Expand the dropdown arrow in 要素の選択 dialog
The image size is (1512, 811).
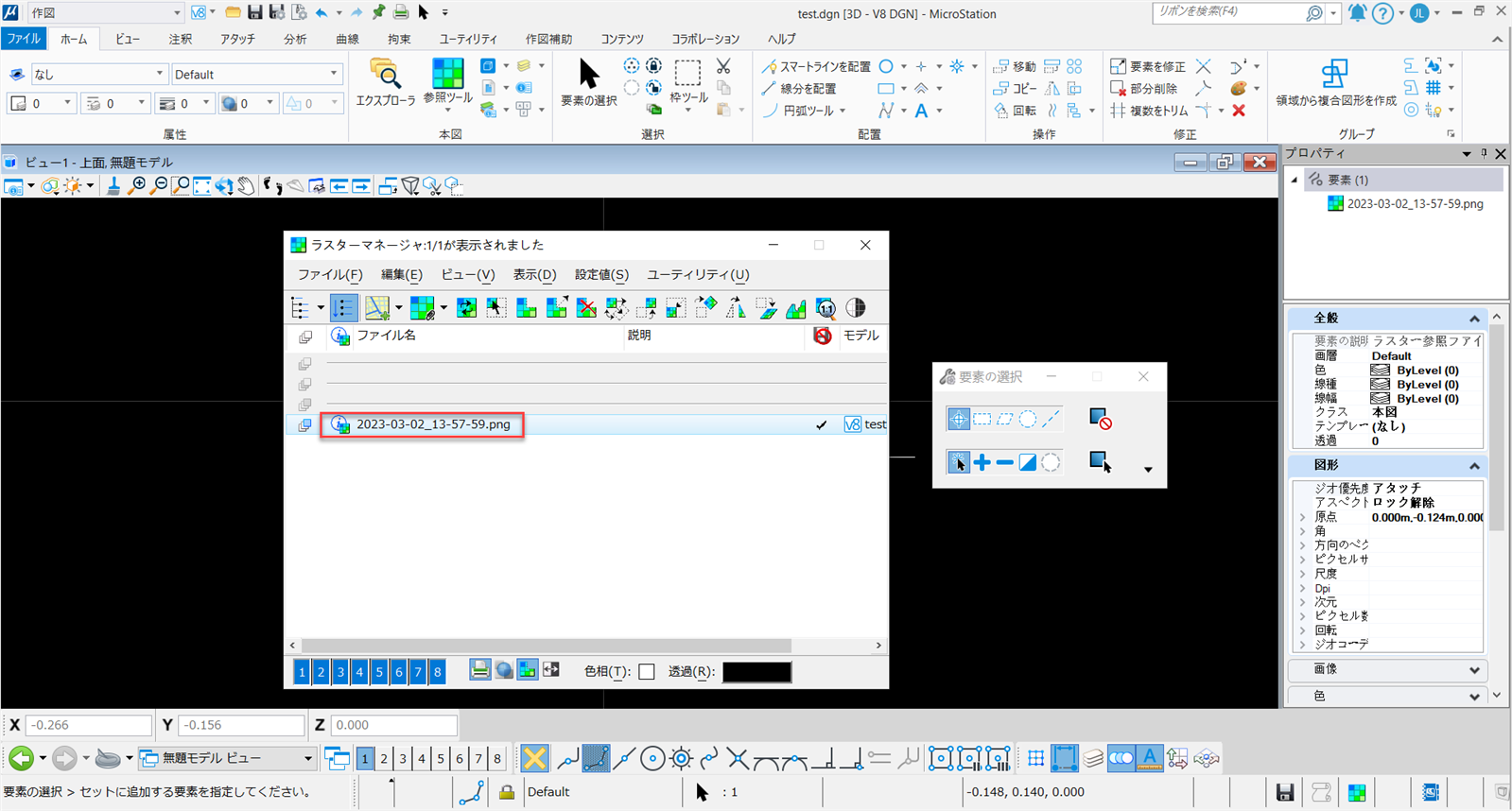[x=1148, y=470]
